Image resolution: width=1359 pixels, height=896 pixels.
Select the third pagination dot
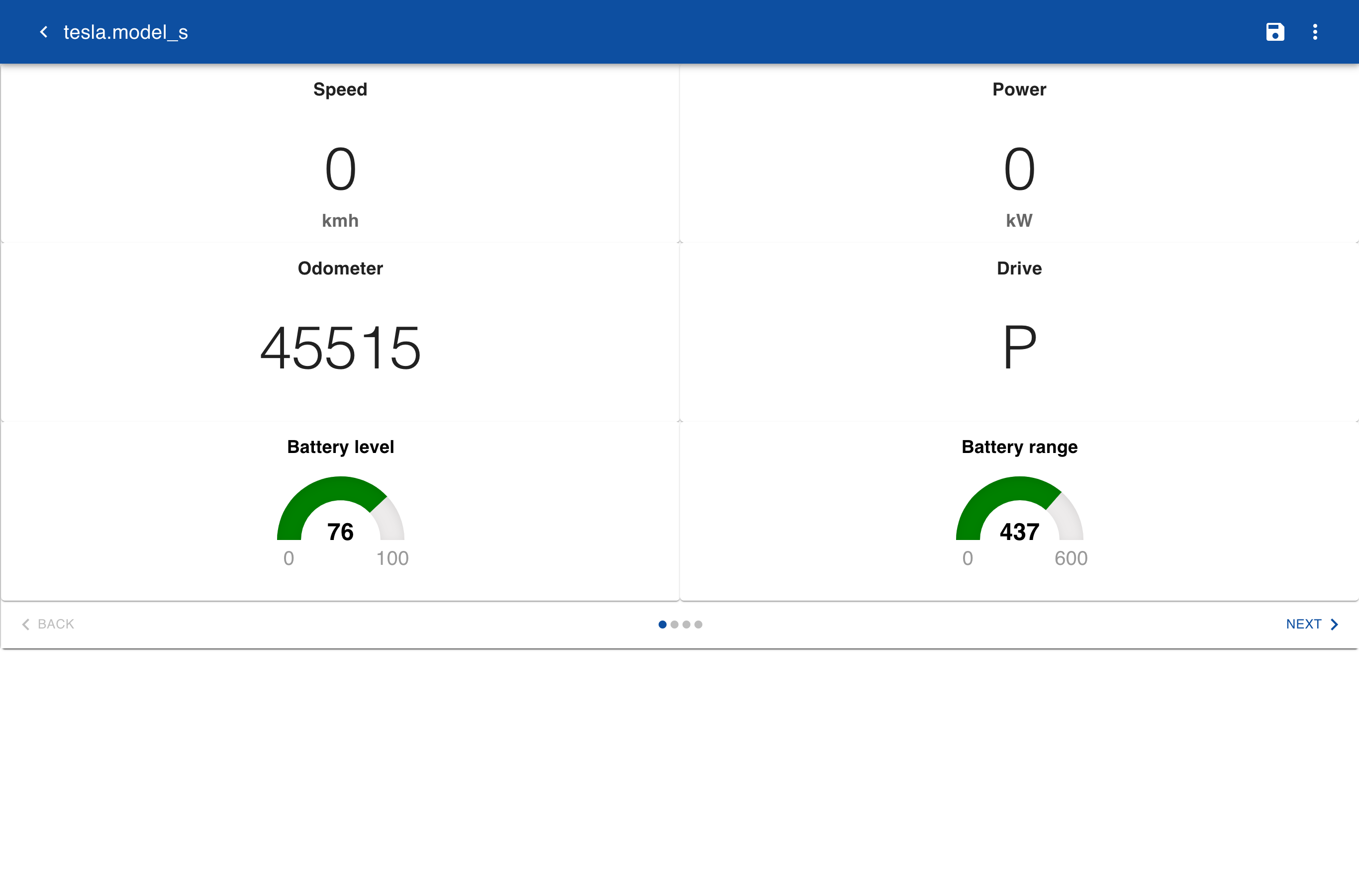686,625
